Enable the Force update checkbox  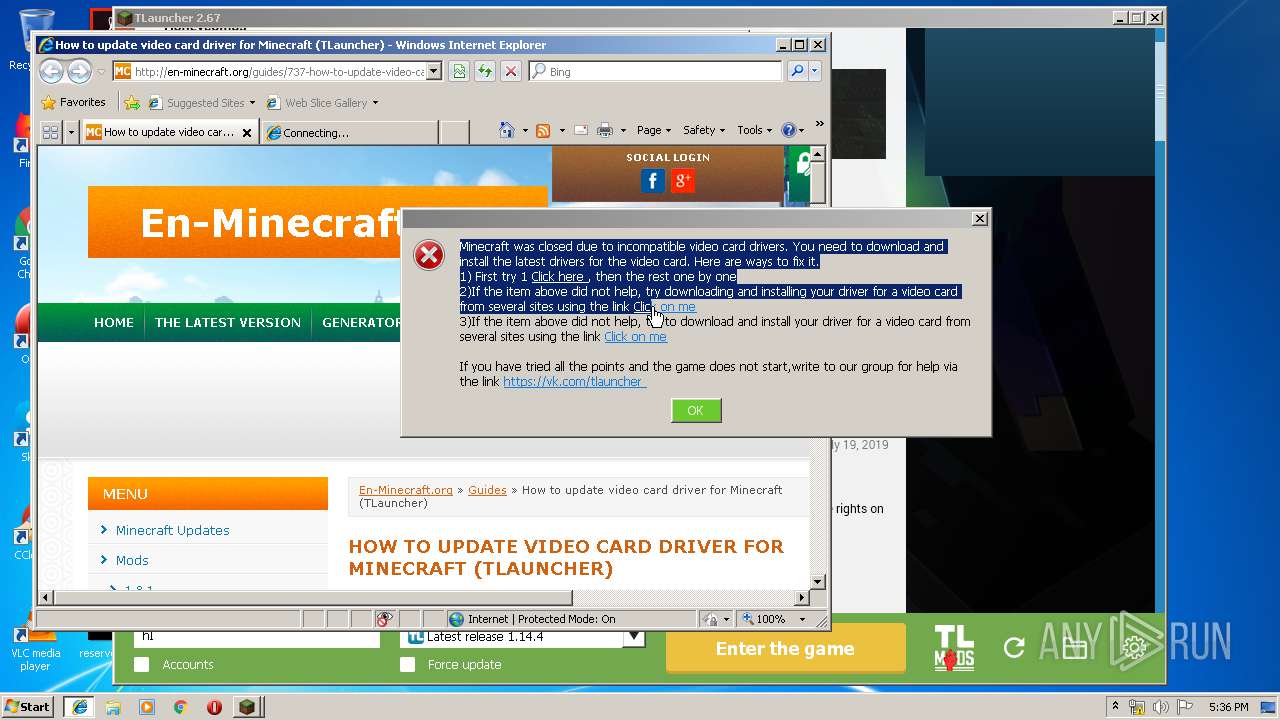coord(407,664)
